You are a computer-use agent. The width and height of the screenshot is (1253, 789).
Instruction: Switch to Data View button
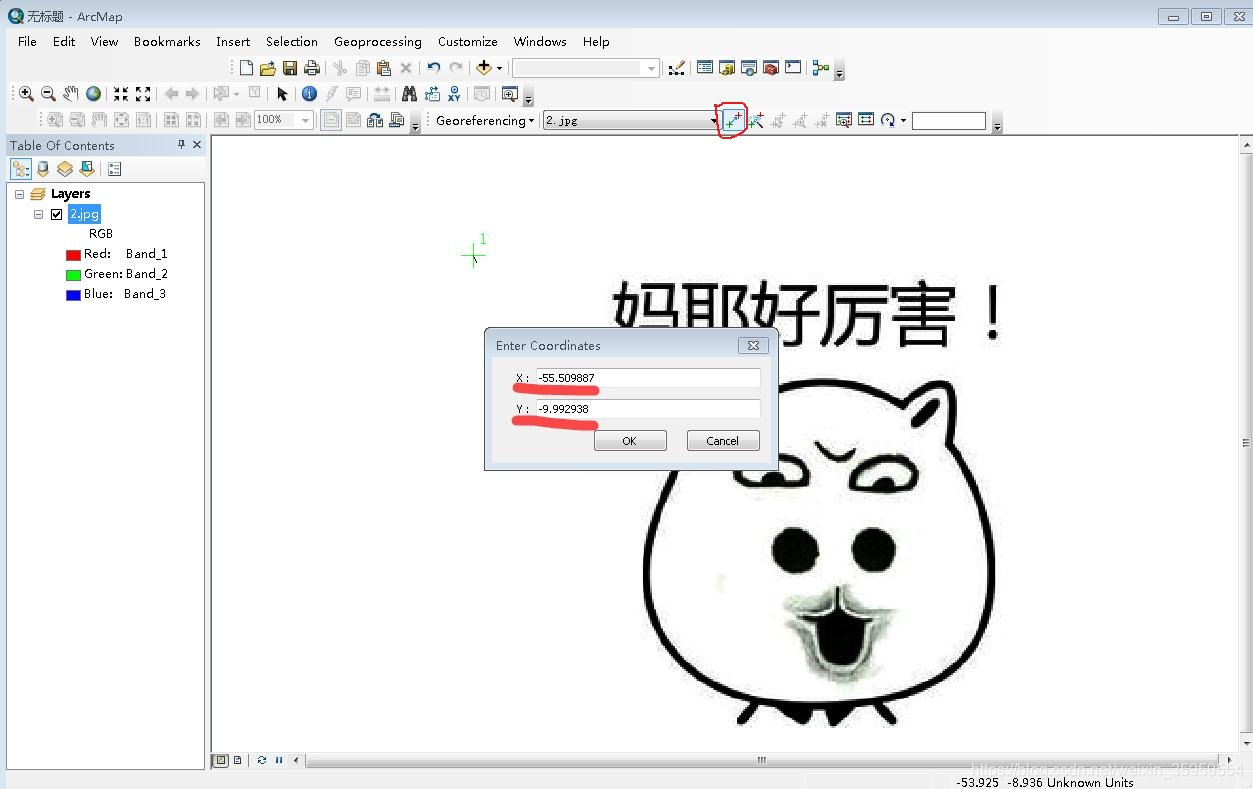[x=221, y=760]
